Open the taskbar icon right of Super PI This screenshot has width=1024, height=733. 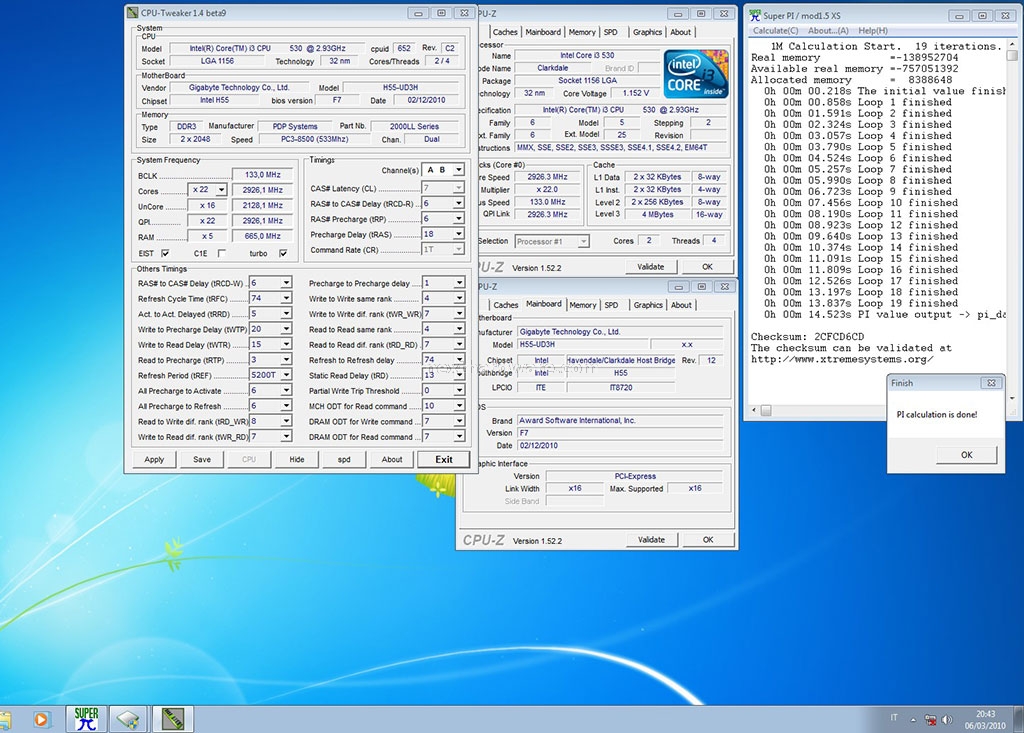128,719
